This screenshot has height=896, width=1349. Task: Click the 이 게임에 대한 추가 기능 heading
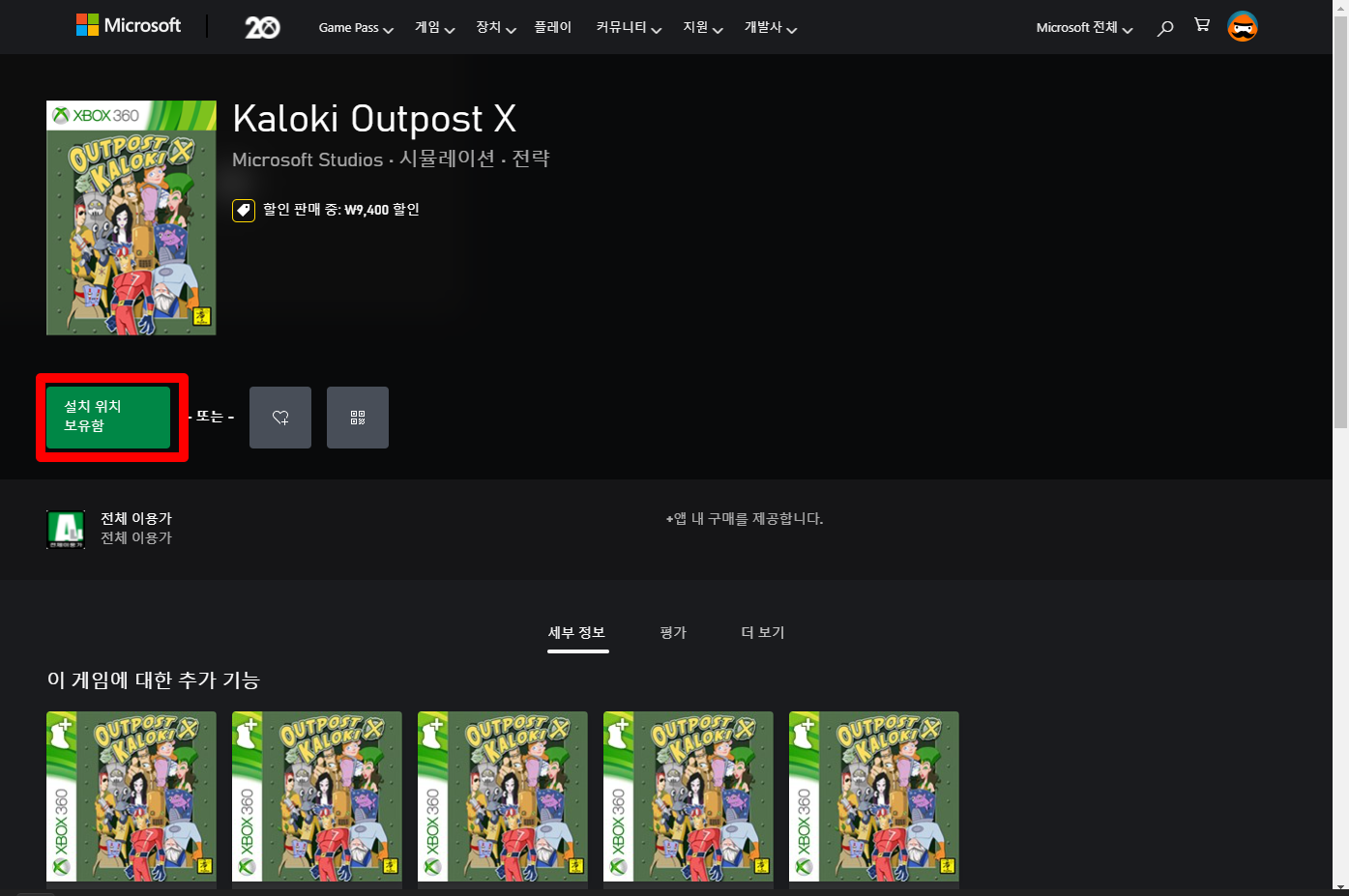[154, 680]
